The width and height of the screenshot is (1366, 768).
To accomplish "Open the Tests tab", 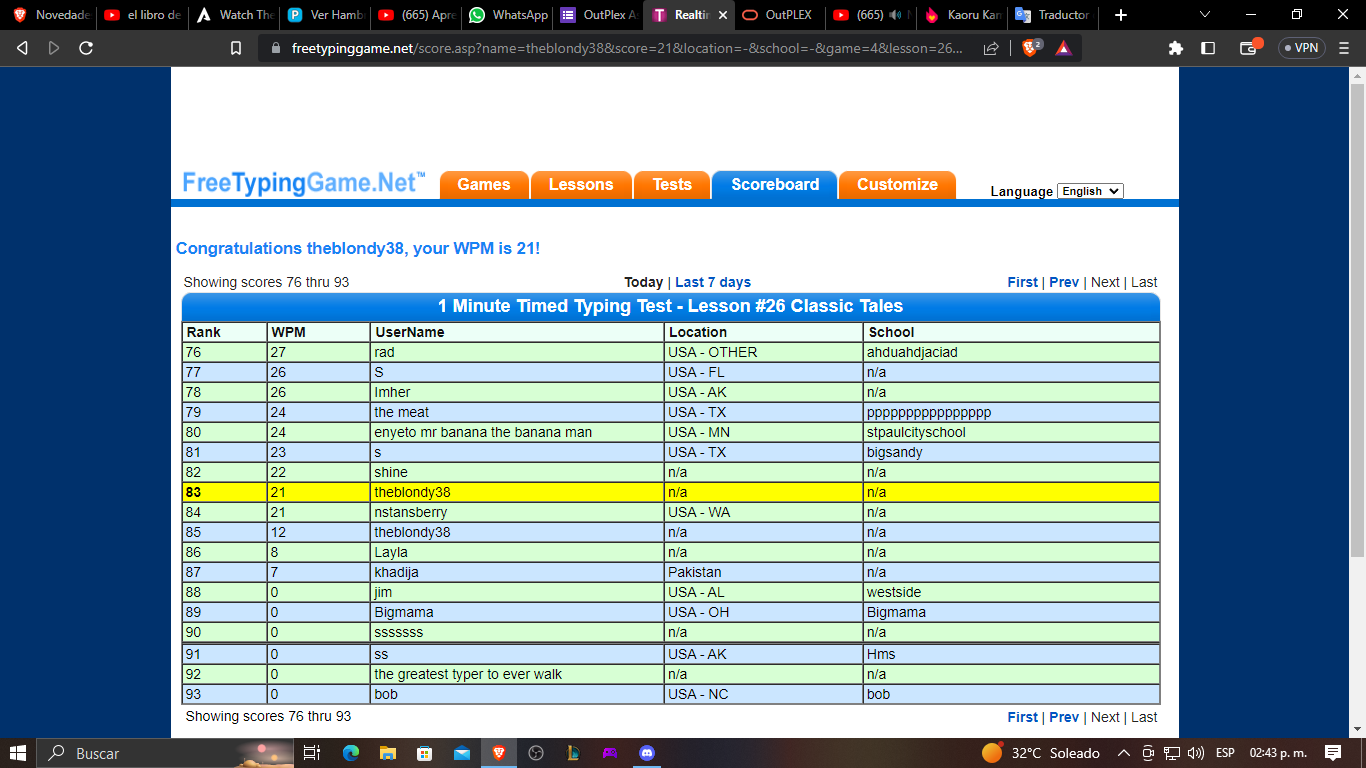I will point(672,185).
